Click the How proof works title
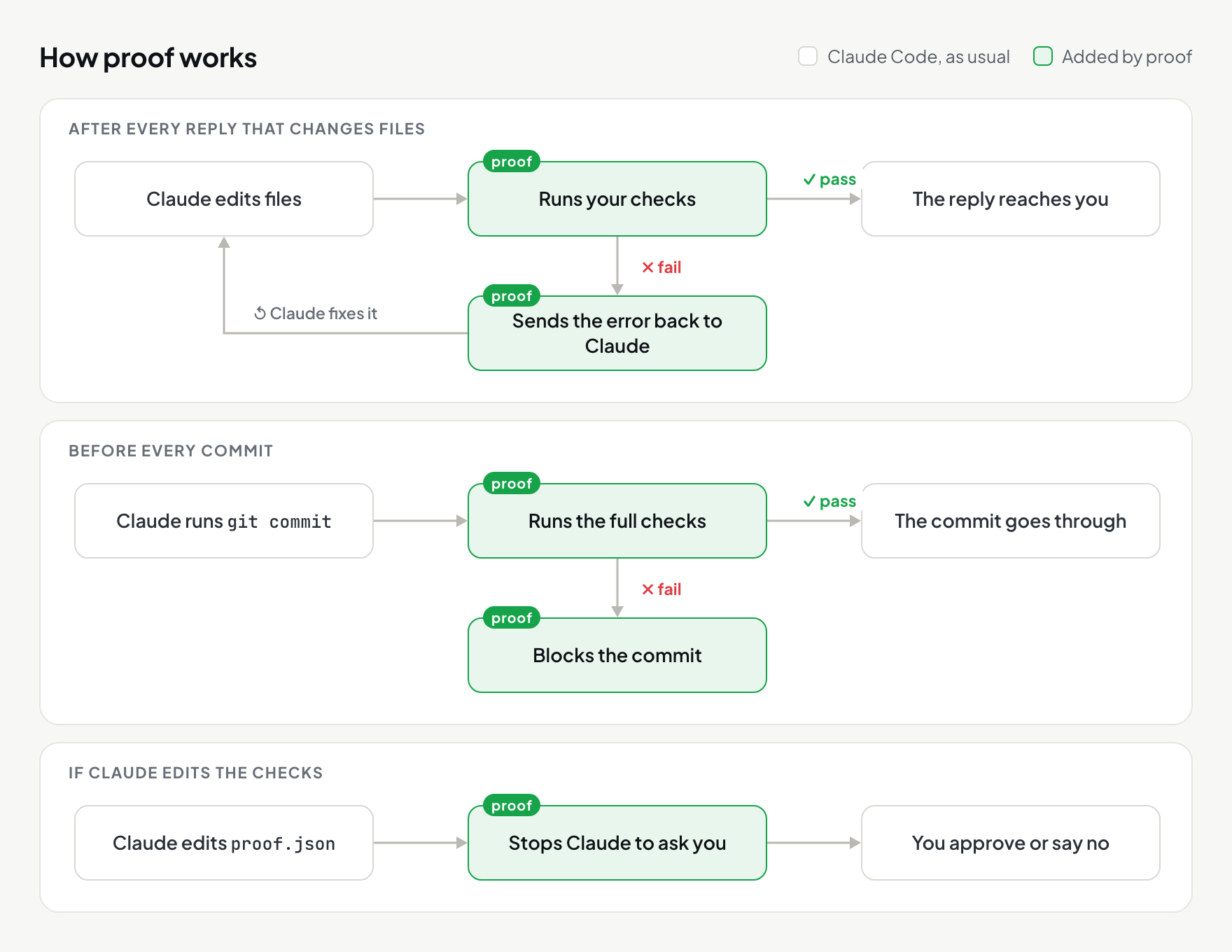This screenshot has height=952, width=1232. pyautogui.click(x=148, y=57)
